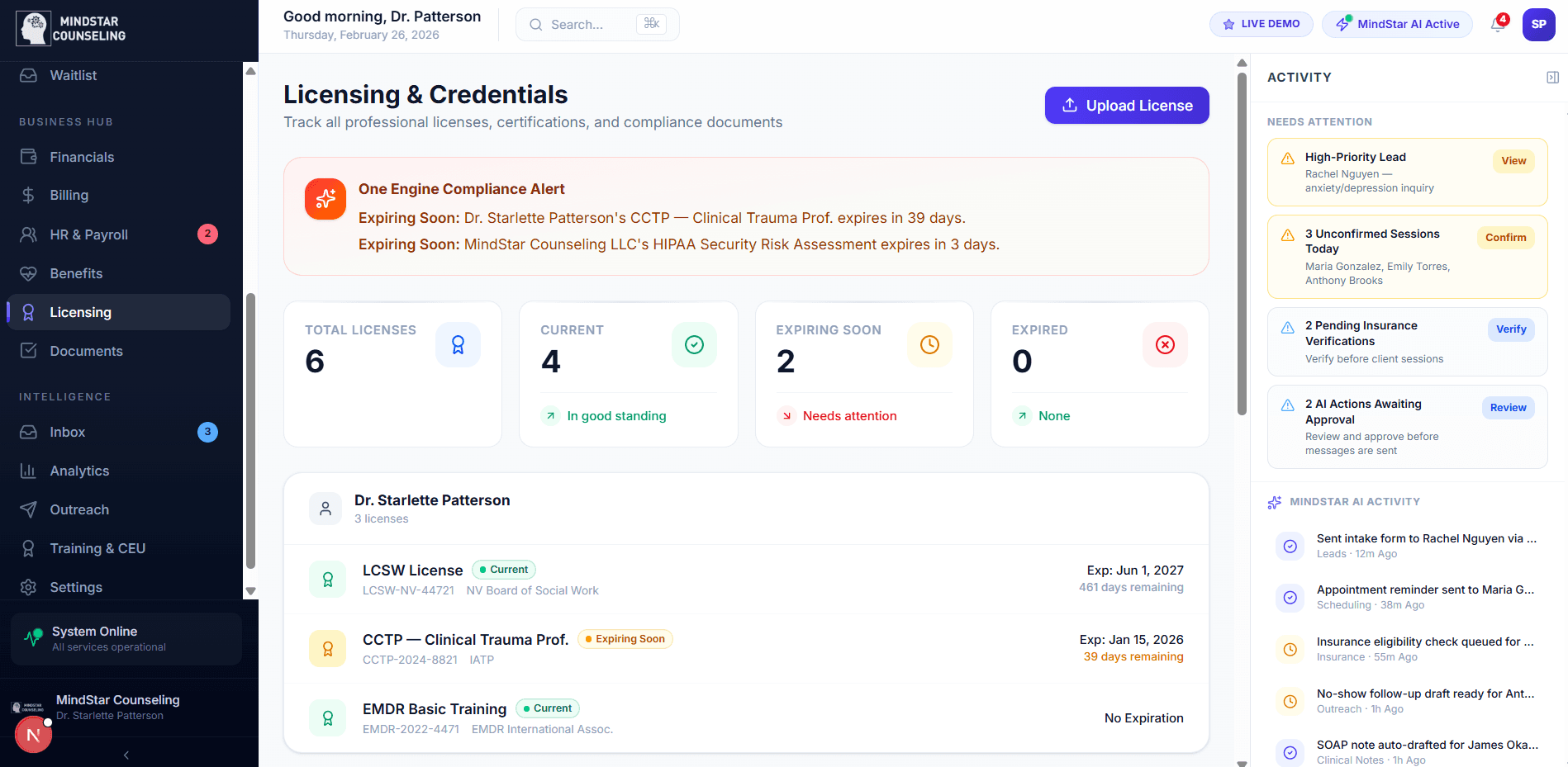
Task: Open the SP profile avatar menu
Action: (x=1539, y=24)
